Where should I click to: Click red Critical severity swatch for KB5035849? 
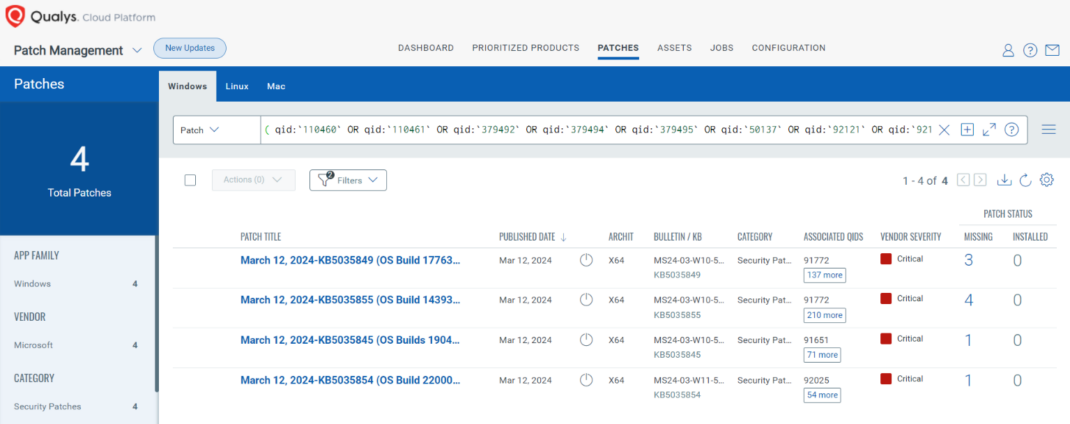[x=886, y=259]
